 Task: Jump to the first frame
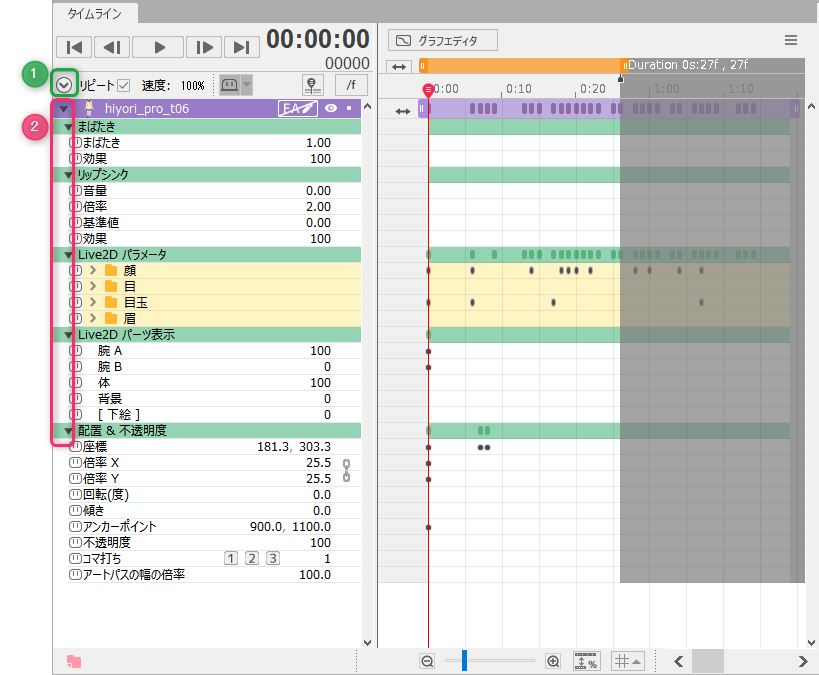tap(74, 48)
